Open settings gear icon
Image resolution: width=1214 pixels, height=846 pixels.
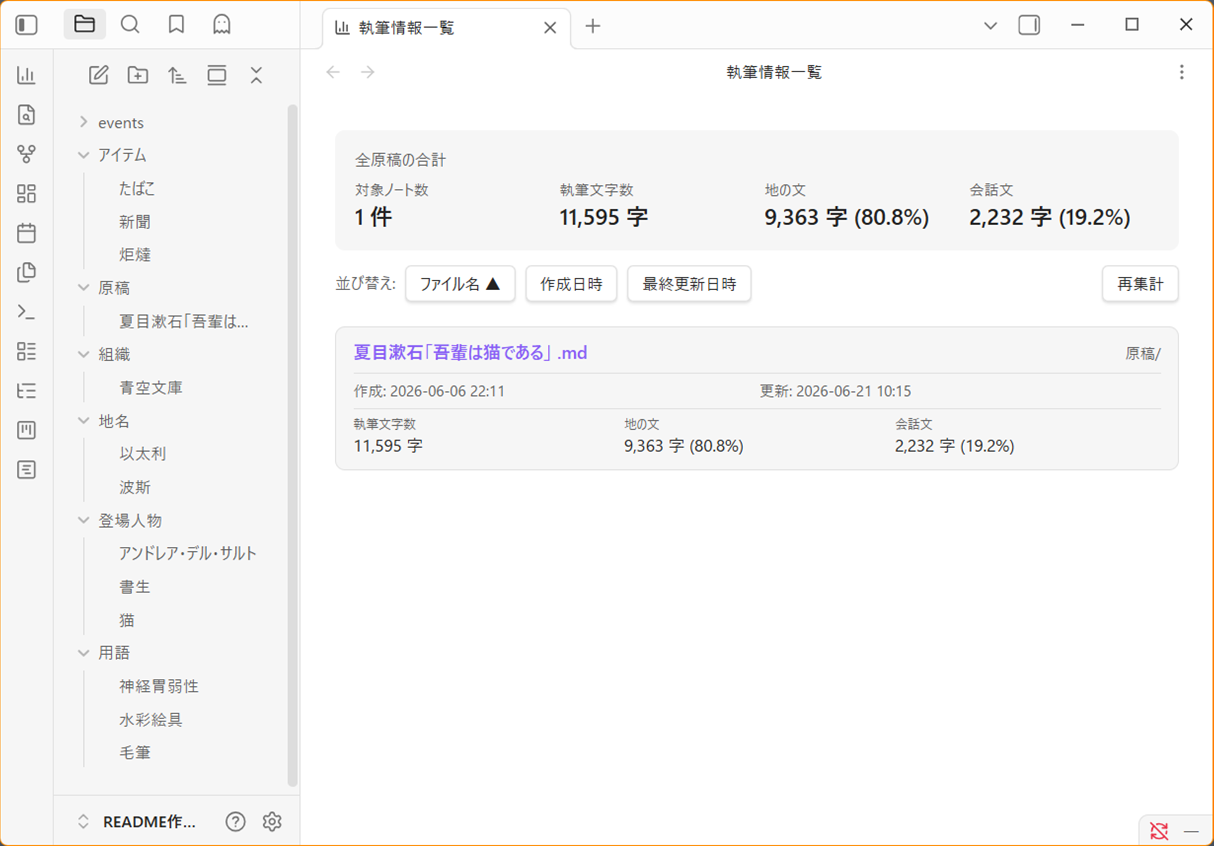point(272,822)
